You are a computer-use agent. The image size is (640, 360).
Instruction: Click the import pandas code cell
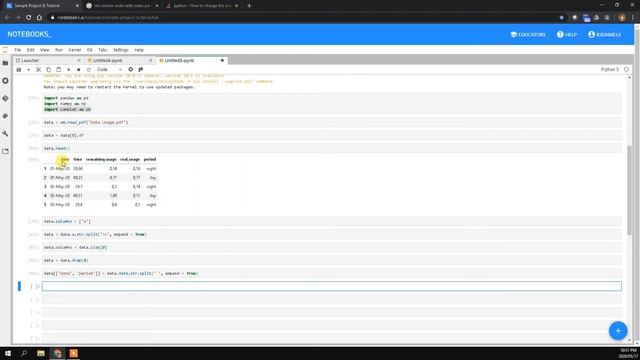332,104
